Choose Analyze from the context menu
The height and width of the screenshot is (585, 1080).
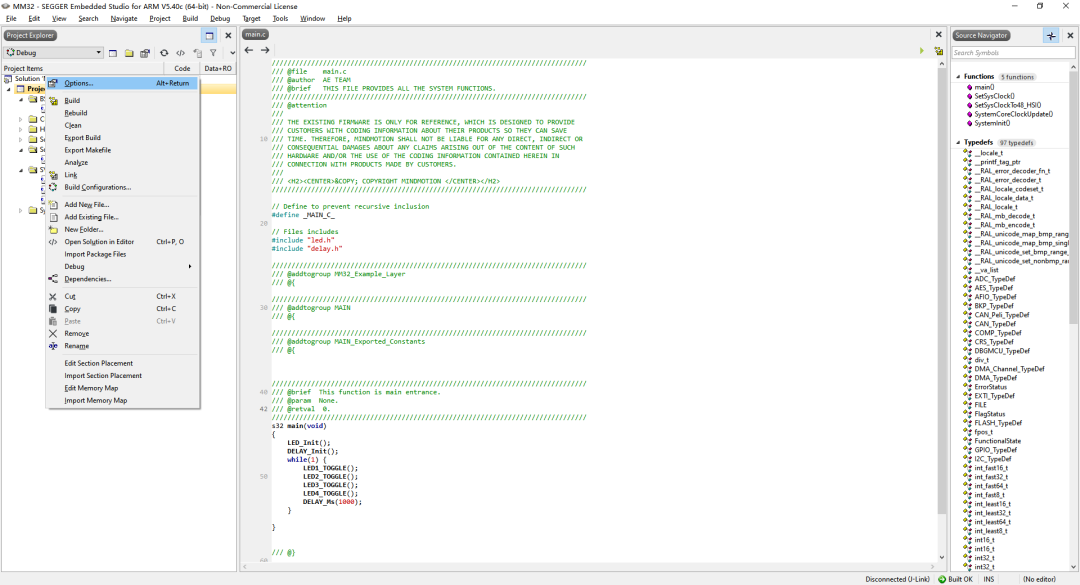click(x=123, y=163)
